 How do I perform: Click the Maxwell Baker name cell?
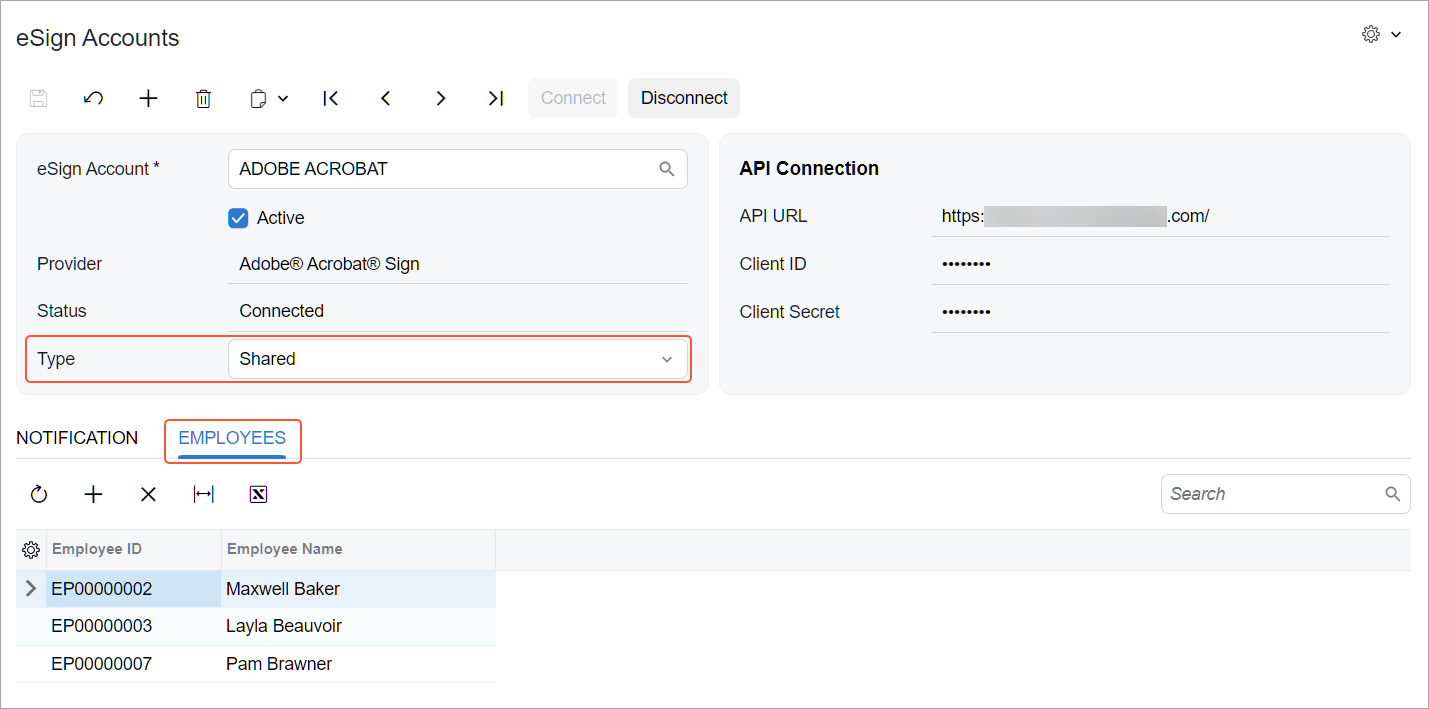(x=358, y=589)
